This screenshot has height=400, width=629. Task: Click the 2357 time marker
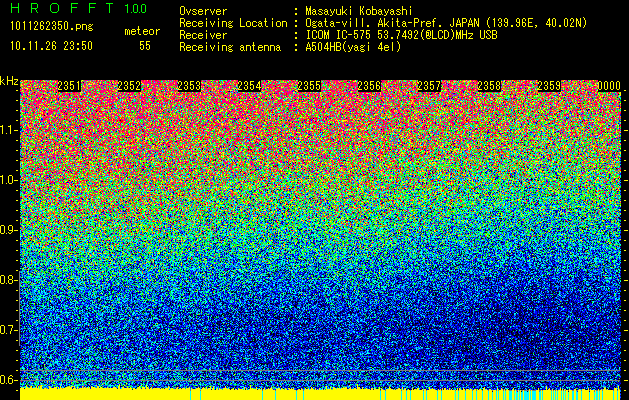tap(429, 86)
